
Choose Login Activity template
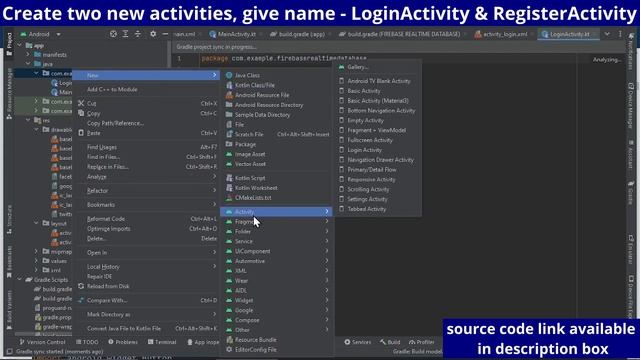[x=364, y=150]
